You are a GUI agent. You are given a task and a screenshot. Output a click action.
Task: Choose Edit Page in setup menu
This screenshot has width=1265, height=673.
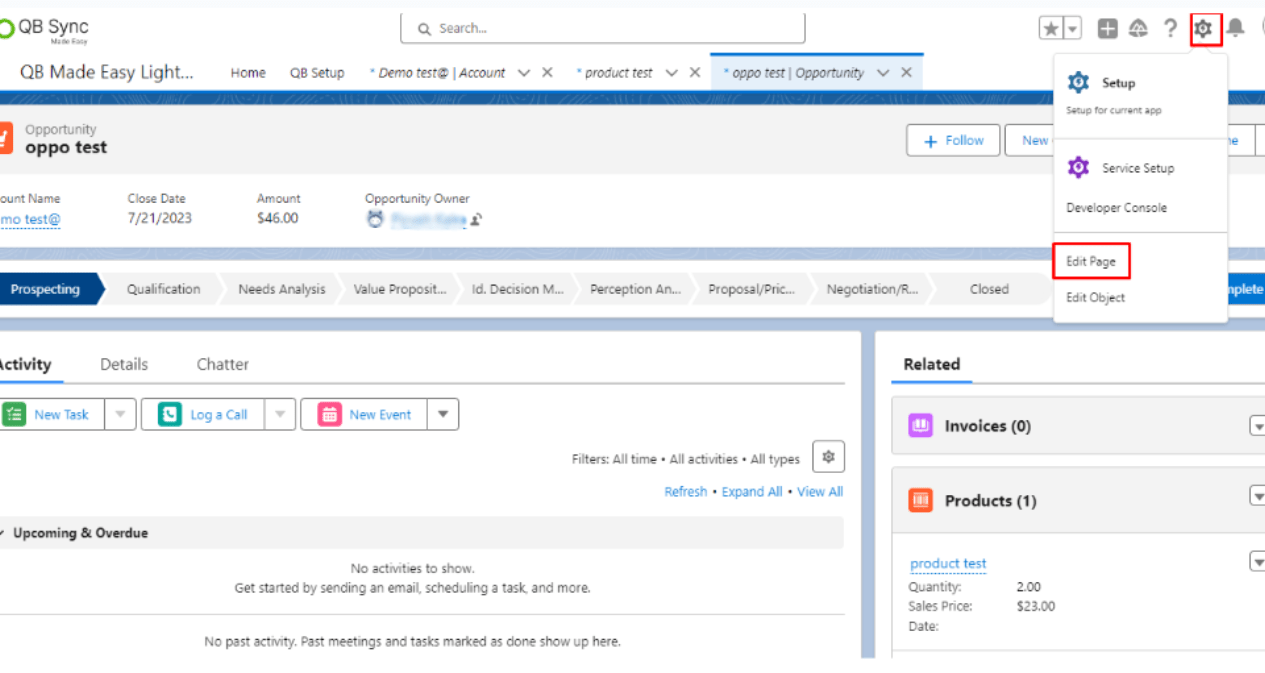pos(1091,262)
